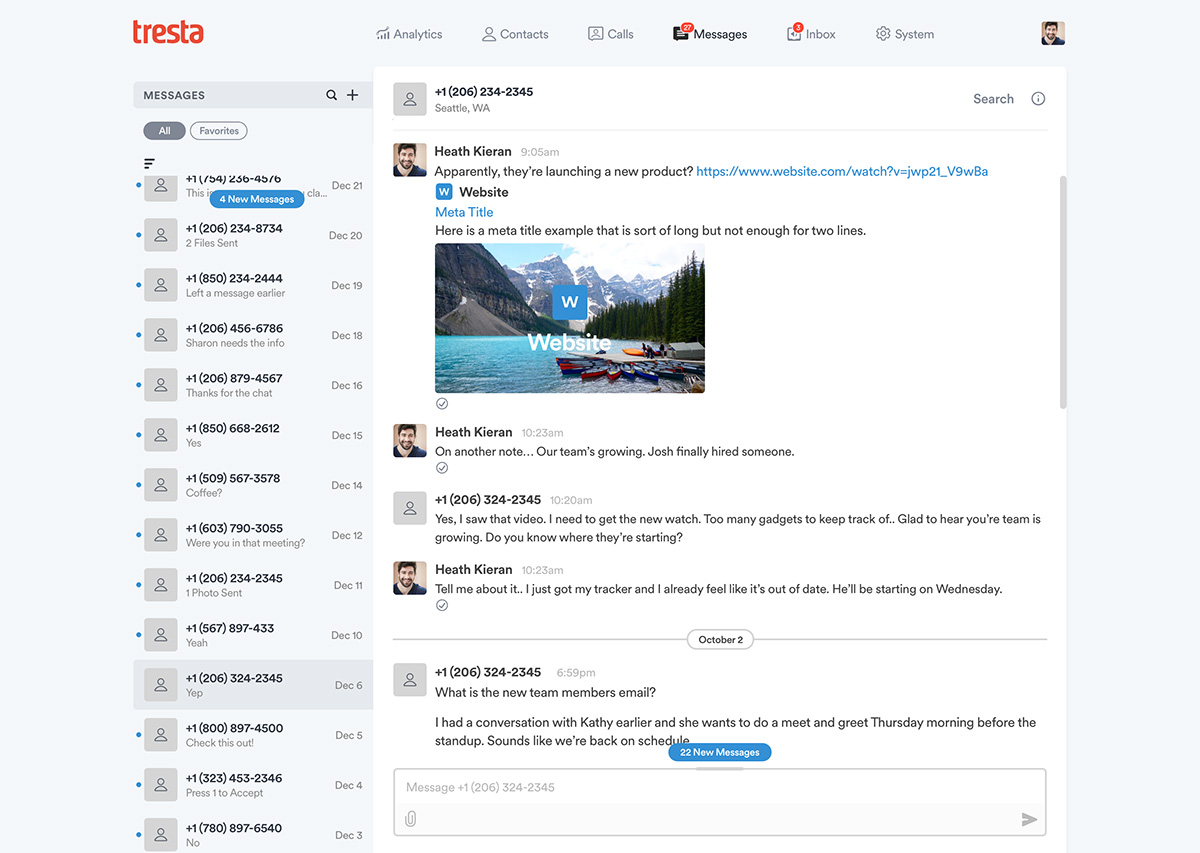Click Heath Kieran's photo on the 9:05am message
Viewport: 1200px width, 853px height.
[410, 160]
